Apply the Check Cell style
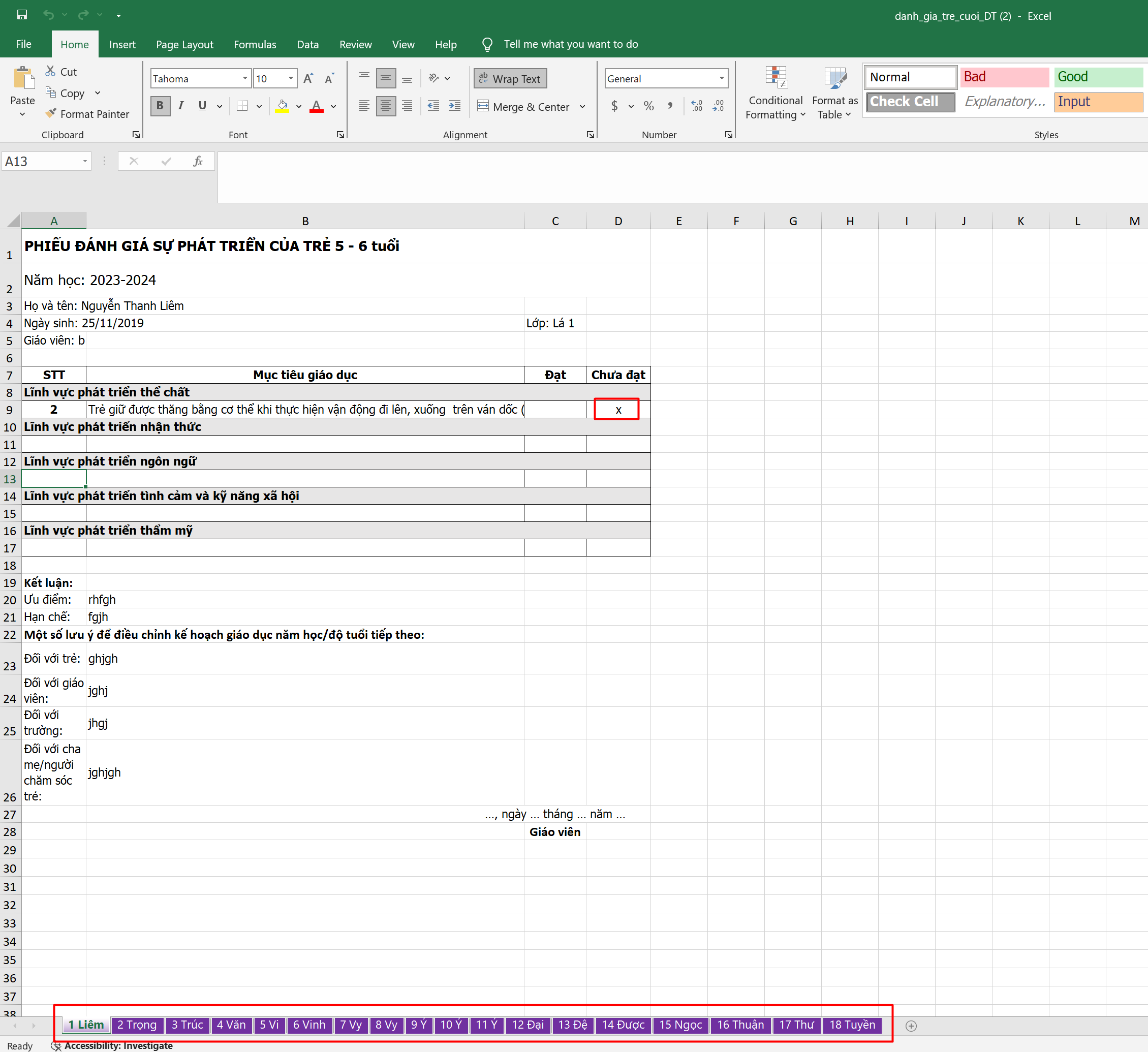Image resolution: width=1148 pixels, height=1052 pixels. click(x=910, y=102)
